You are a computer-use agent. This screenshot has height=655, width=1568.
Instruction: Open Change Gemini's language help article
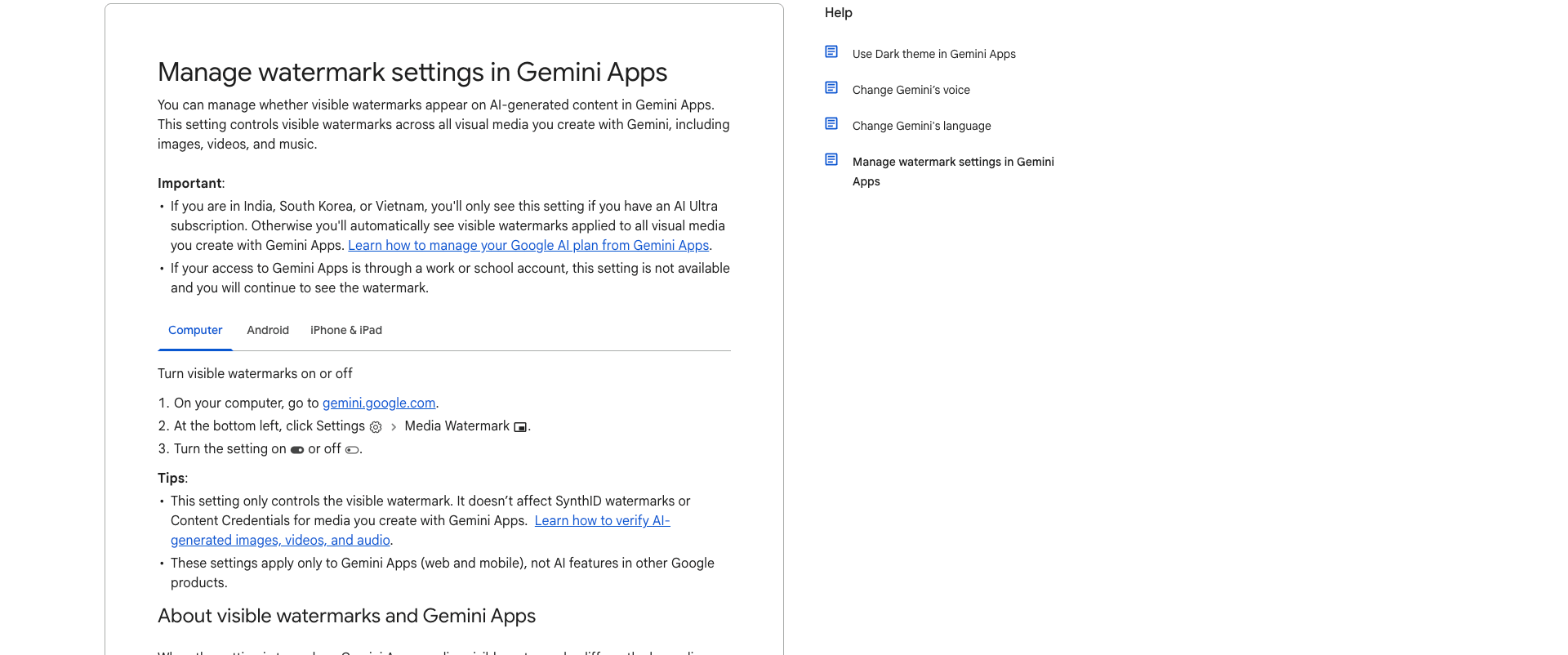(922, 126)
